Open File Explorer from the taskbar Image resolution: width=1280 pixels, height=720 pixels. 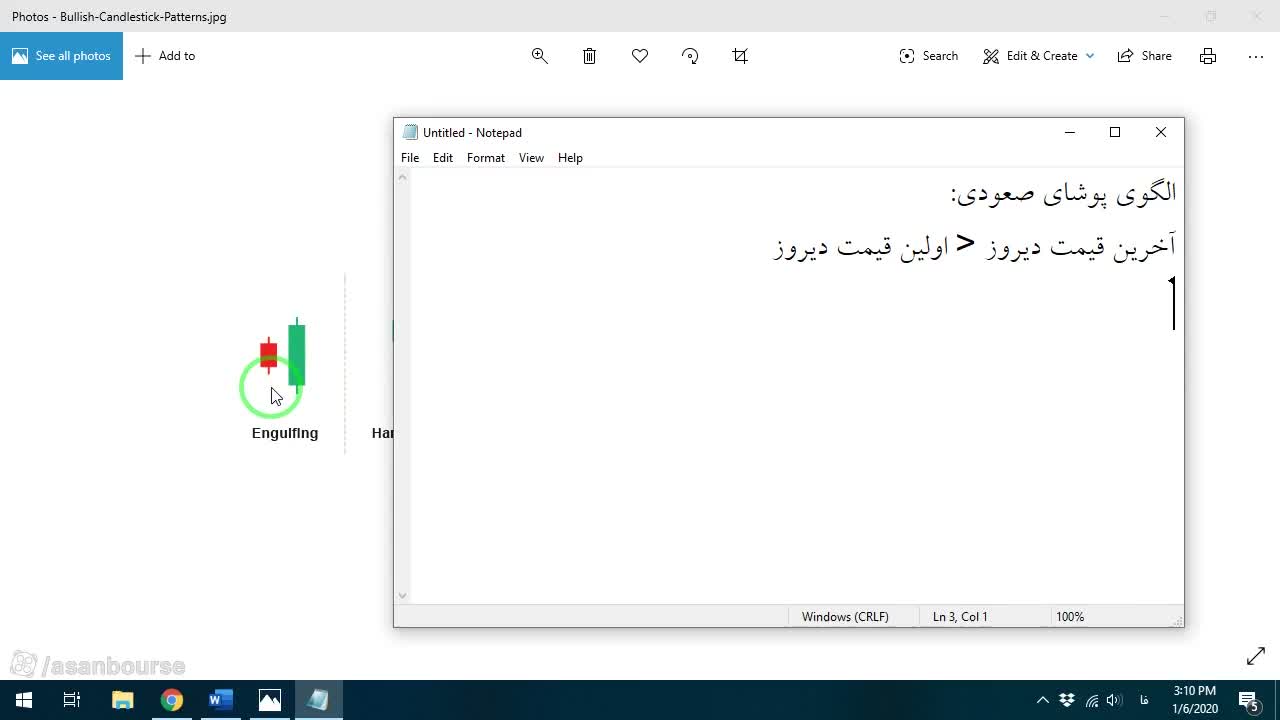(x=122, y=700)
